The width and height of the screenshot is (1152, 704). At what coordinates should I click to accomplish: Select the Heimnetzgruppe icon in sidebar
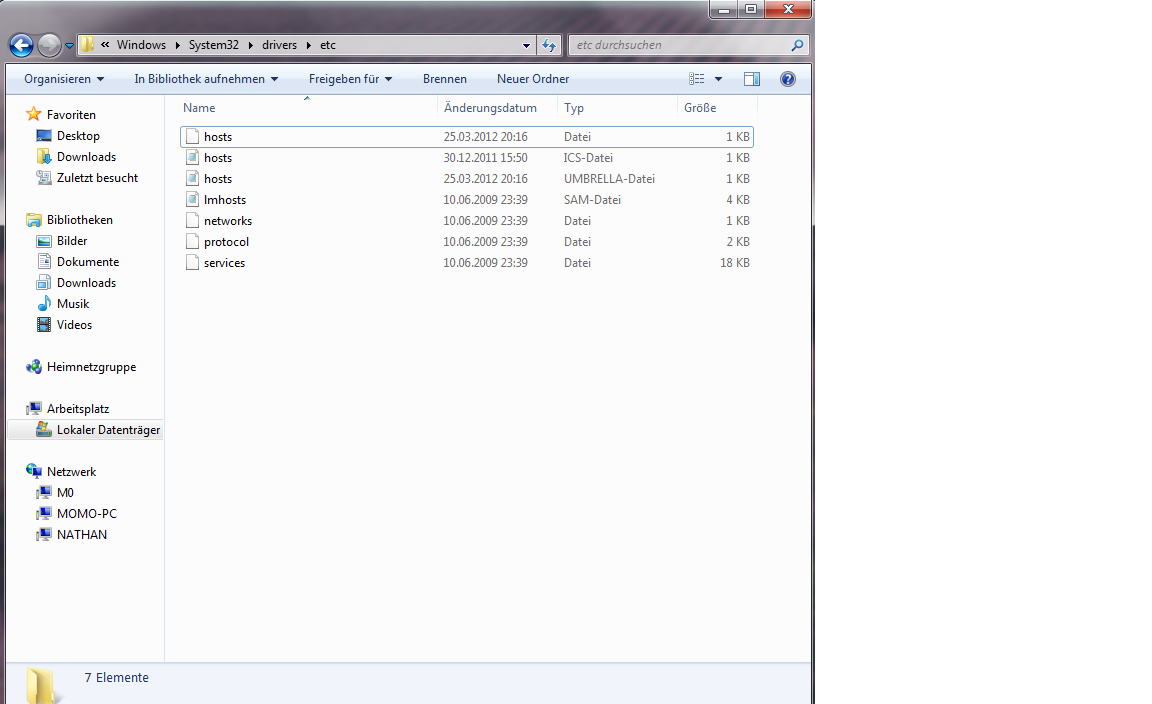pyautogui.click(x=34, y=367)
